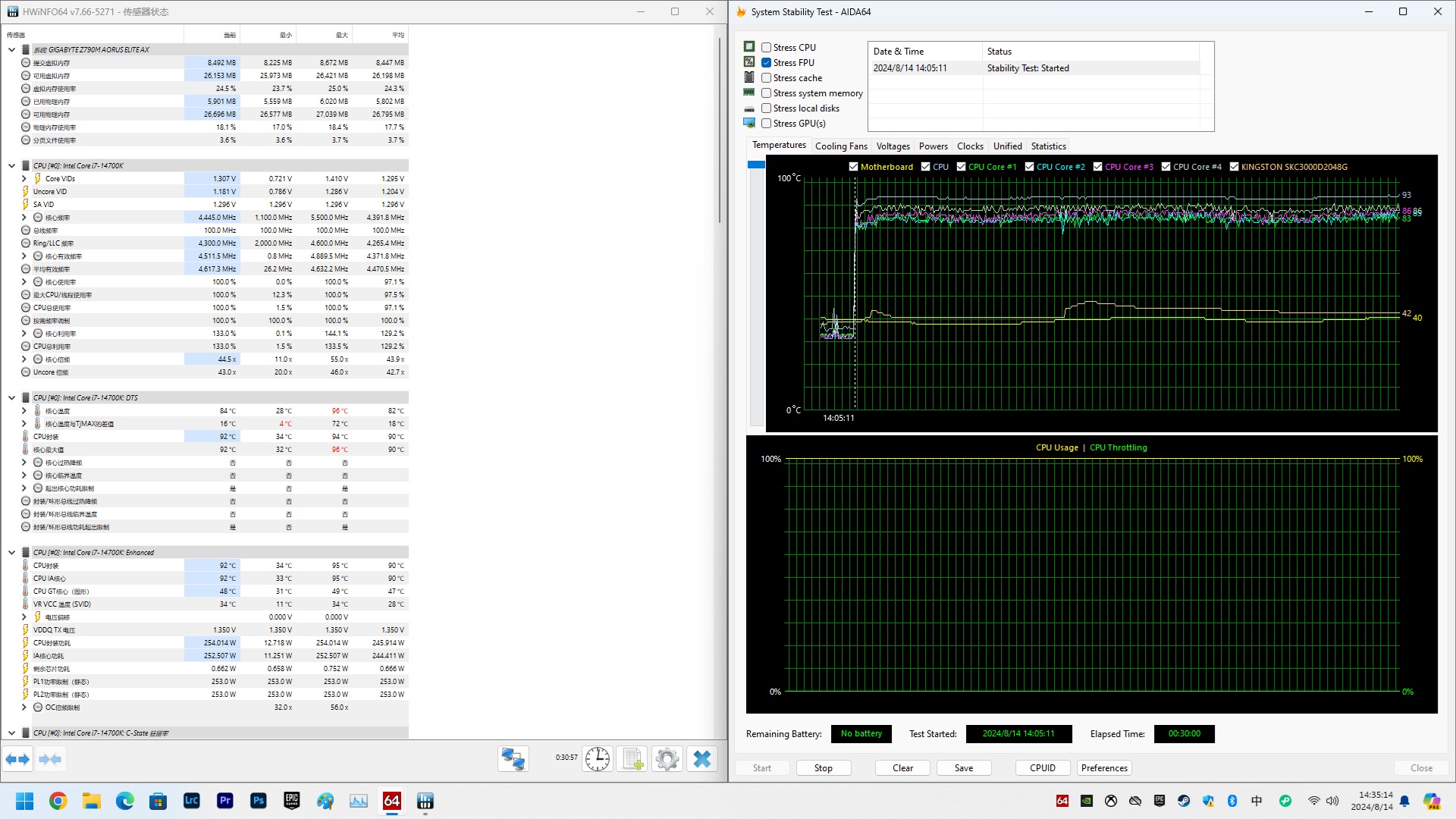Open Premiere Pro from taskbar
The height and width of the screenshot is (819, 1456).
[x=225, y=801]
